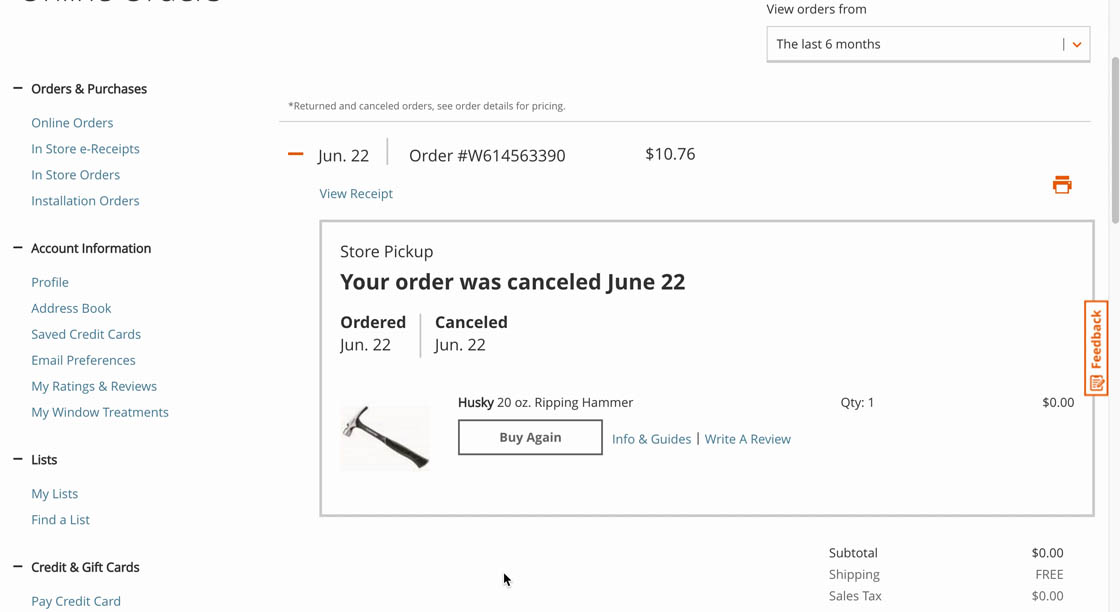Collapse the Jun. 22 order details
The height and width of the screenshot is (612, 1120).
pos(296,154)
